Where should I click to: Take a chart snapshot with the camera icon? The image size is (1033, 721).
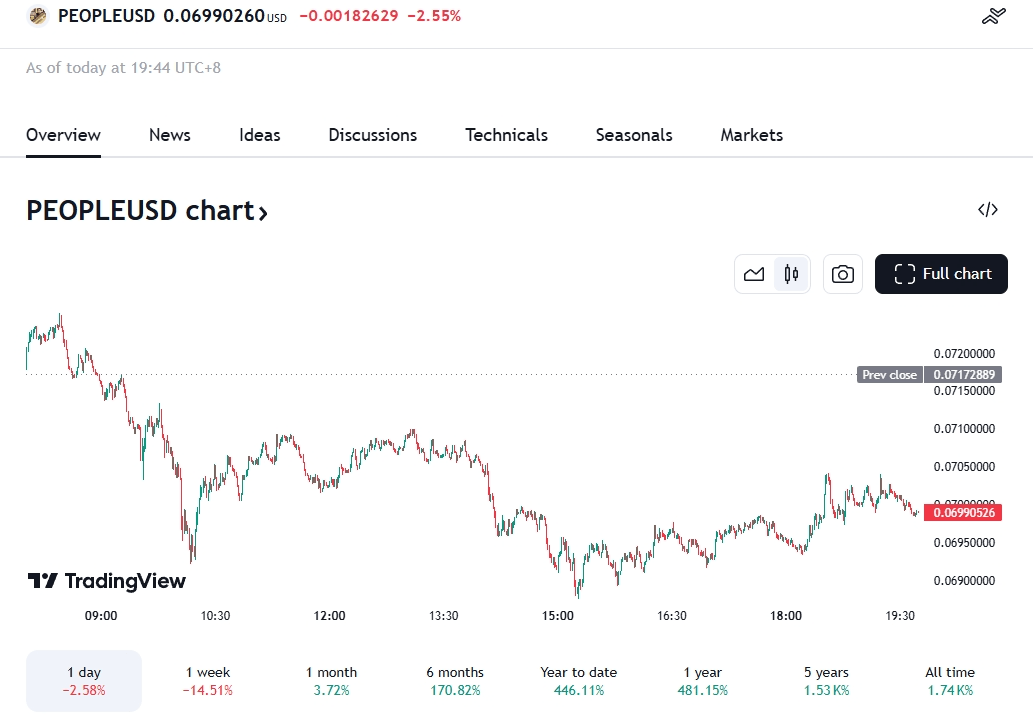(842, 273)
